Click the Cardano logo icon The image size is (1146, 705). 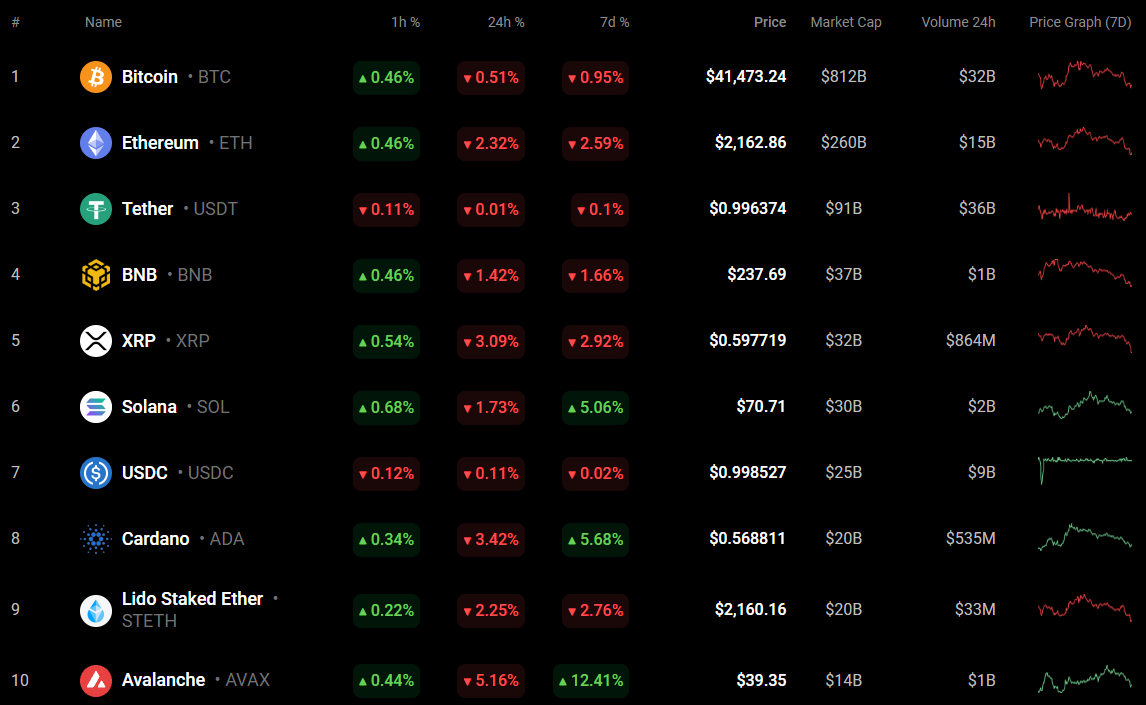coord(96,539)
